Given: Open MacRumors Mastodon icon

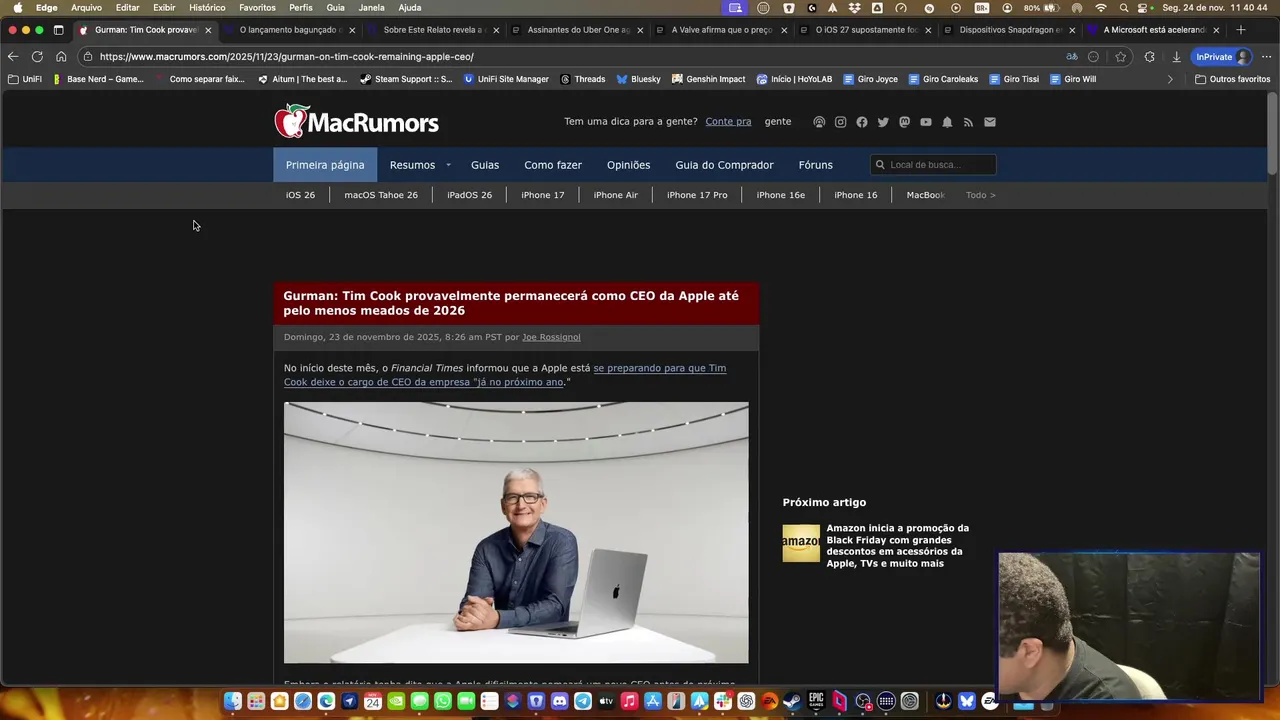Looking at the screenshot, I should (x=905, y=122).
